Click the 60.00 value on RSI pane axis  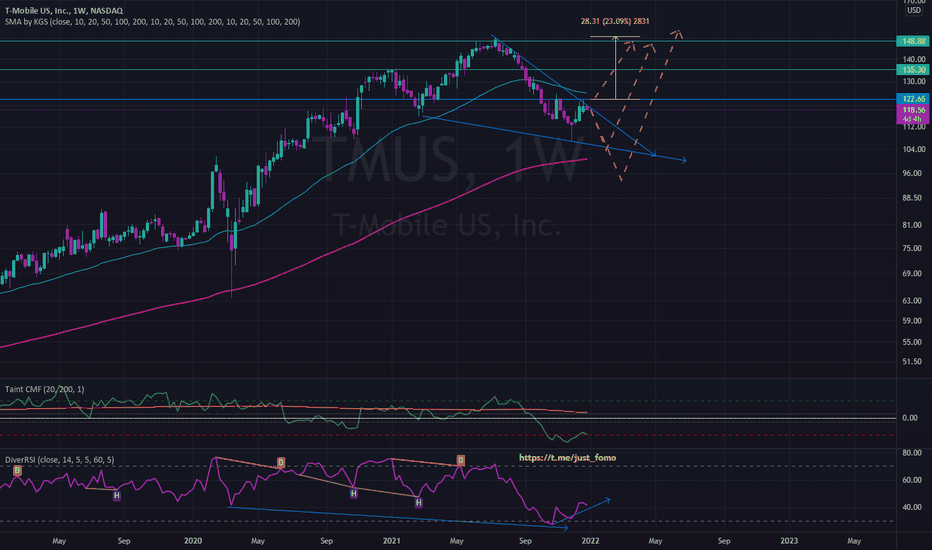click(x=912, y=480)
